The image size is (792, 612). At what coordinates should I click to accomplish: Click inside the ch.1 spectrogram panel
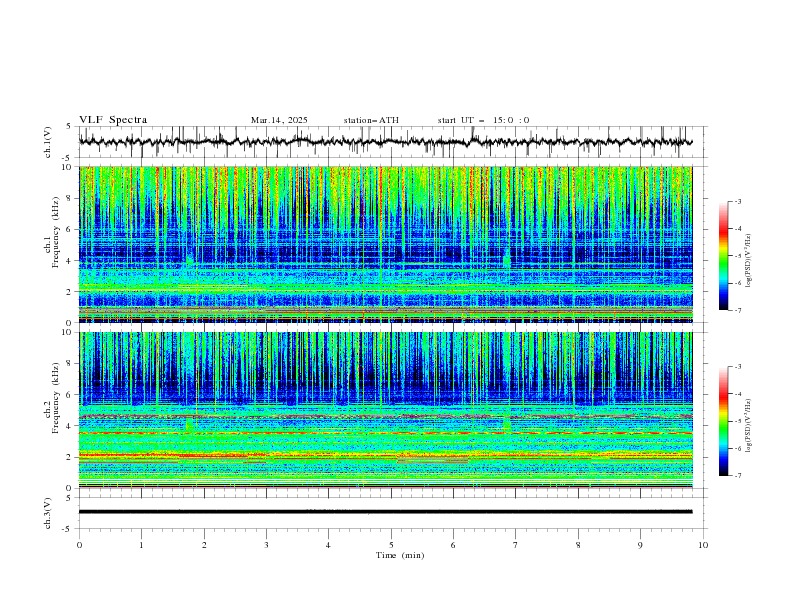tap(386, 244)
